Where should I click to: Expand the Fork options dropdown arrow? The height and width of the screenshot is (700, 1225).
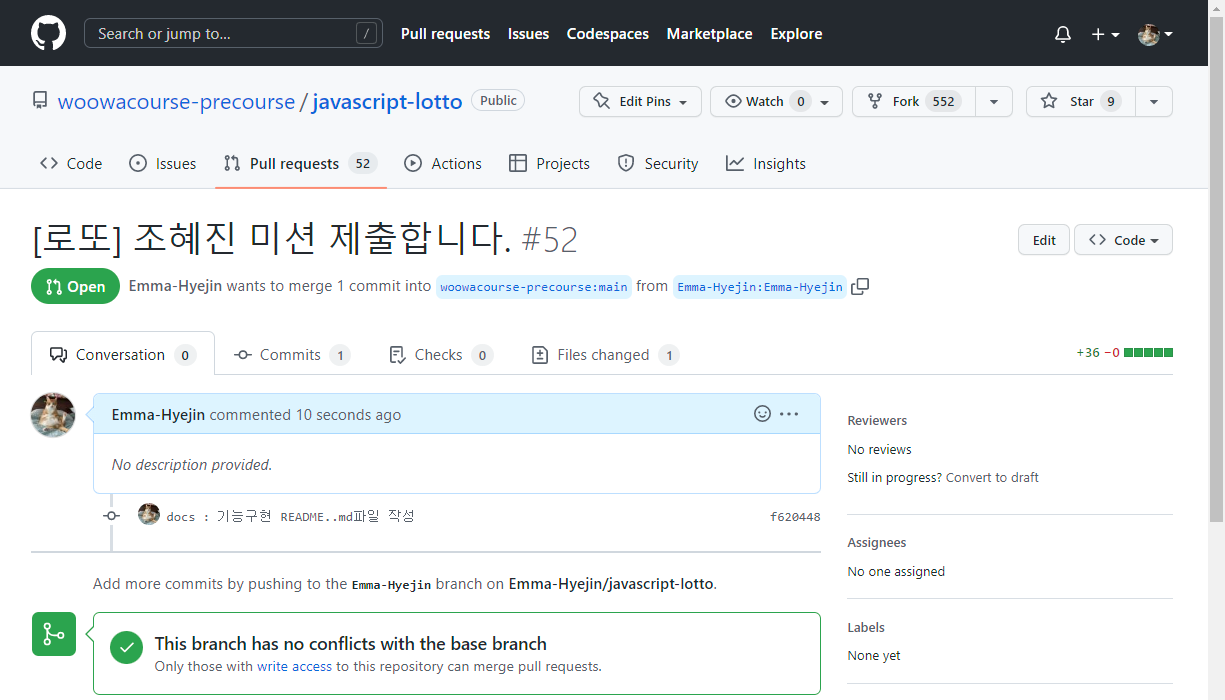[x=993, y=101]
